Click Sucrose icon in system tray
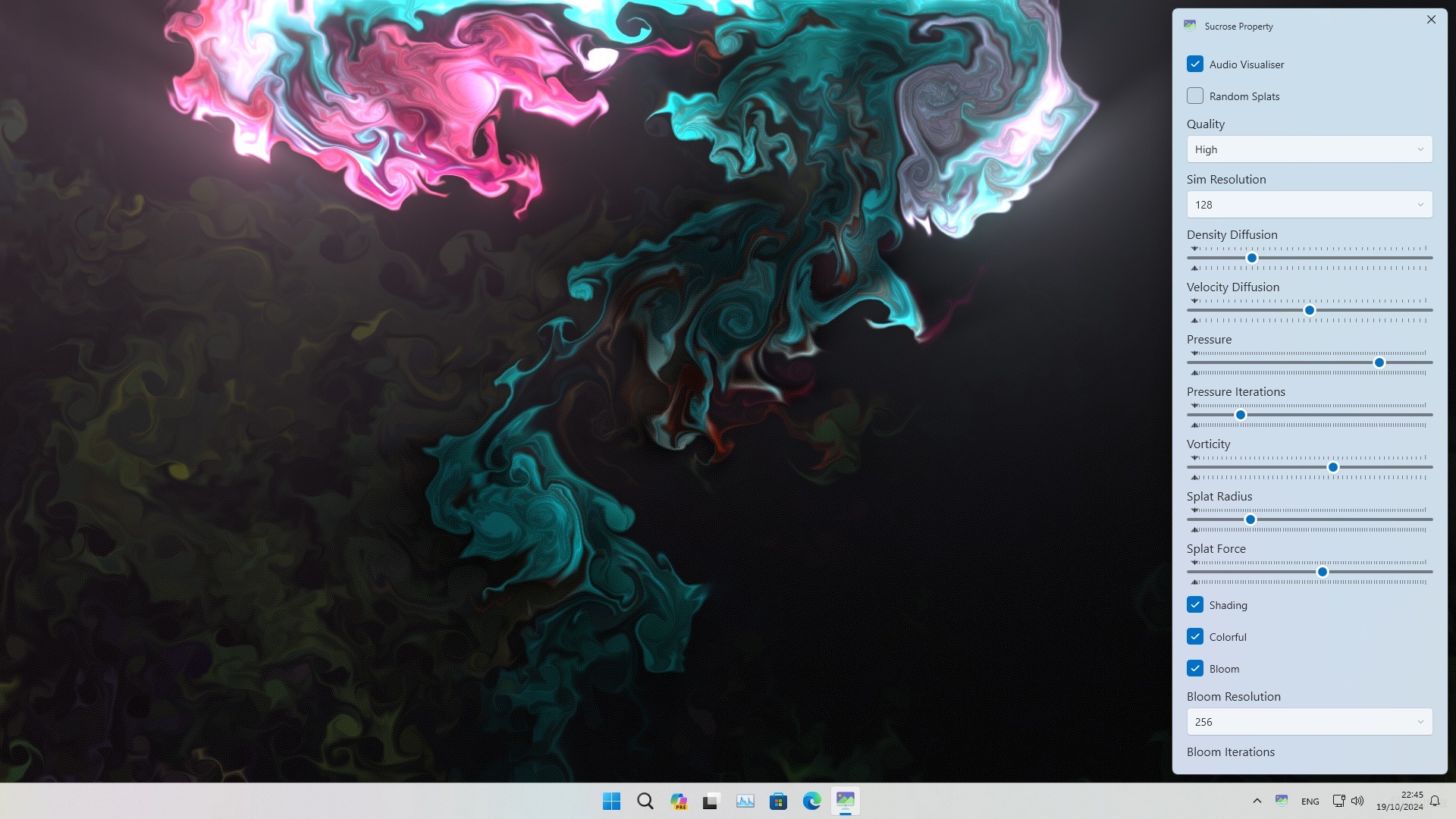The height and width of the screenshot is (819, 1456). [x=1282, y=801]
